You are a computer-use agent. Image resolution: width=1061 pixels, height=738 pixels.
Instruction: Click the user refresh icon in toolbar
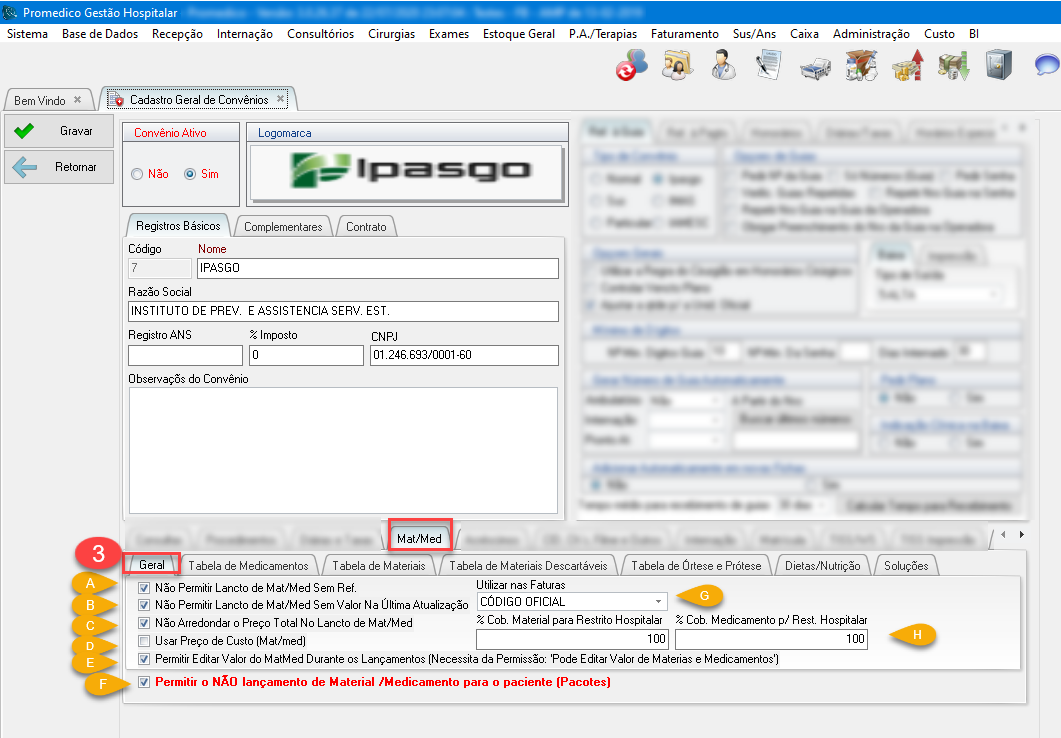coord(631,66)
